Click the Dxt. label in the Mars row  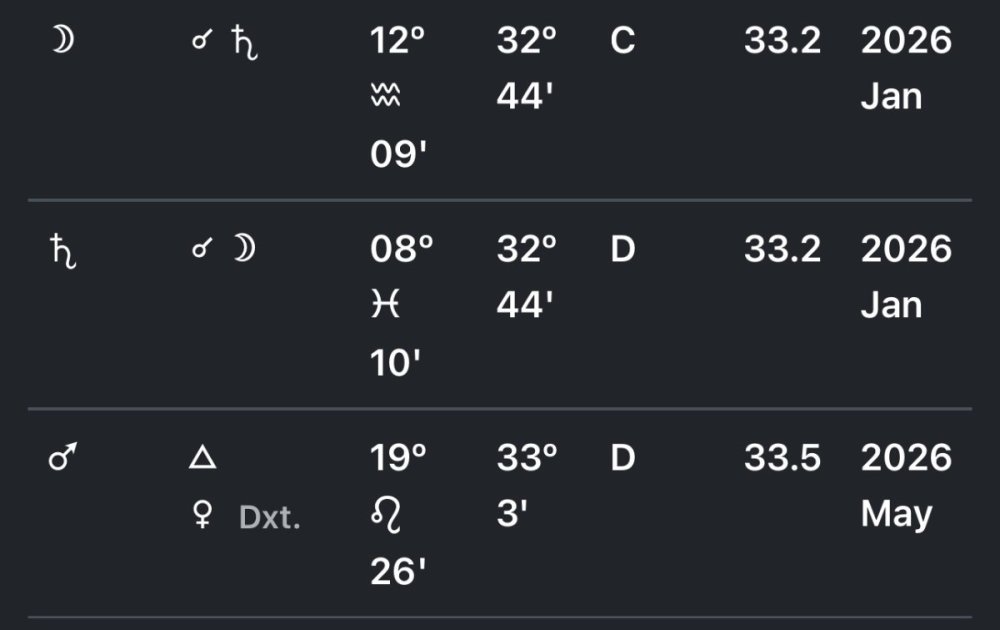pyautogui.click(x=270, y=518)
